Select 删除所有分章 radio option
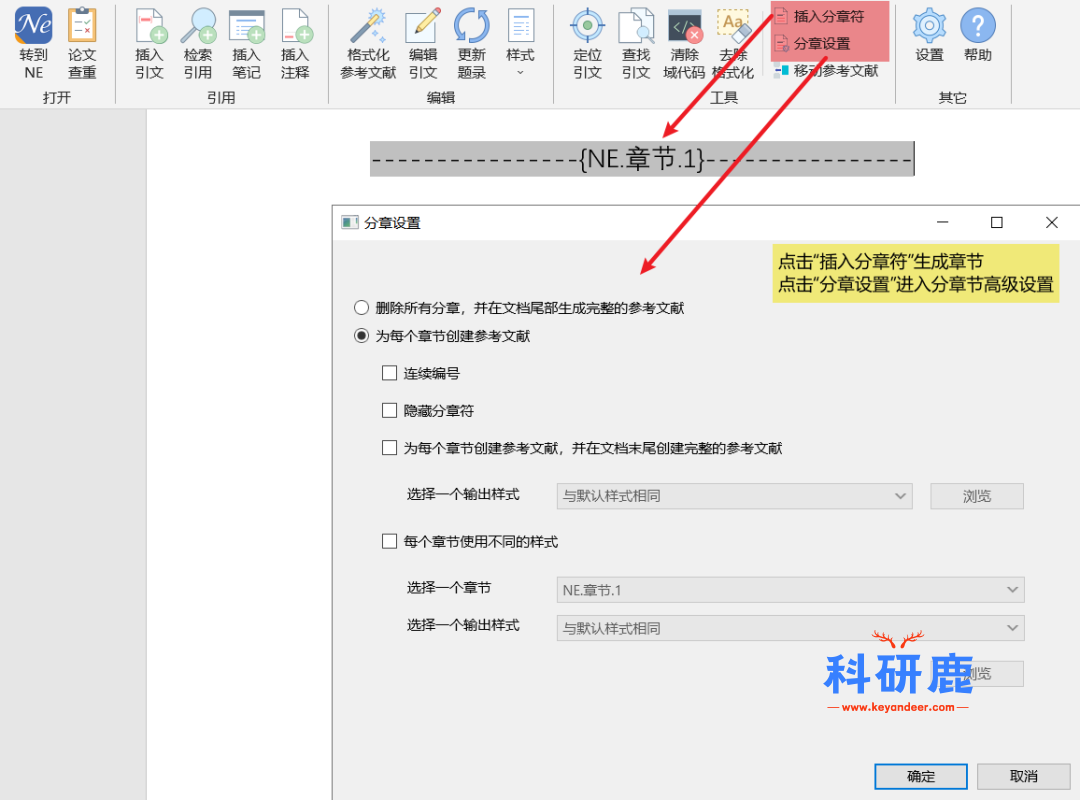 361,308
